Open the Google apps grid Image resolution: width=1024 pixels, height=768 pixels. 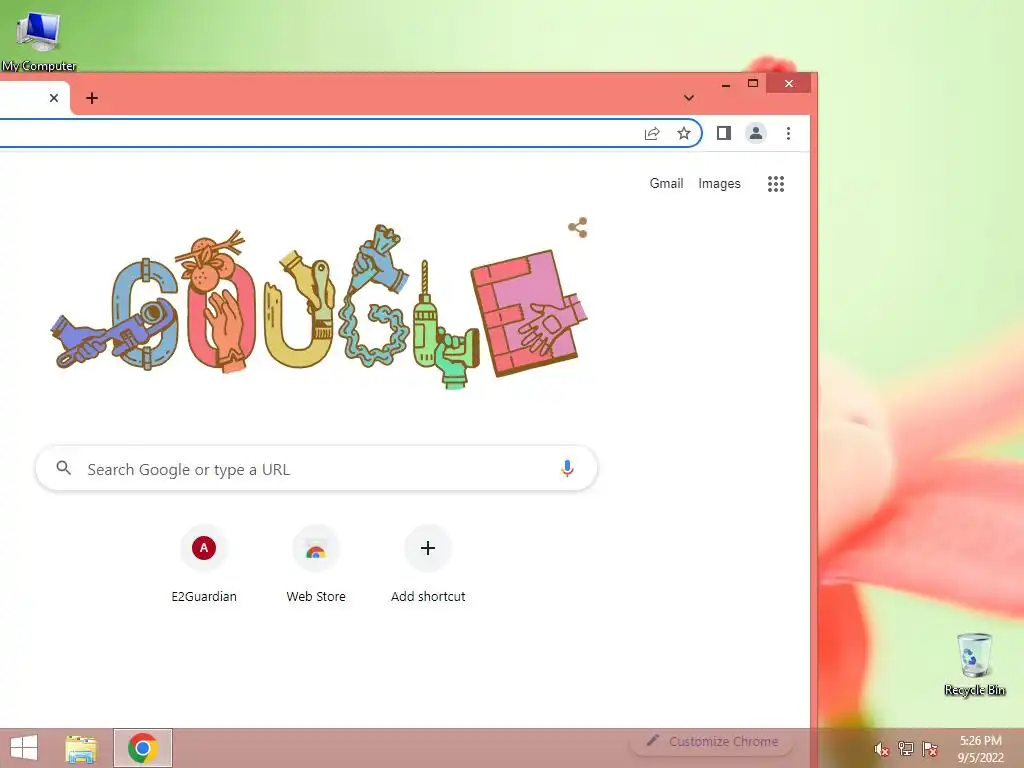coord(776,184)
